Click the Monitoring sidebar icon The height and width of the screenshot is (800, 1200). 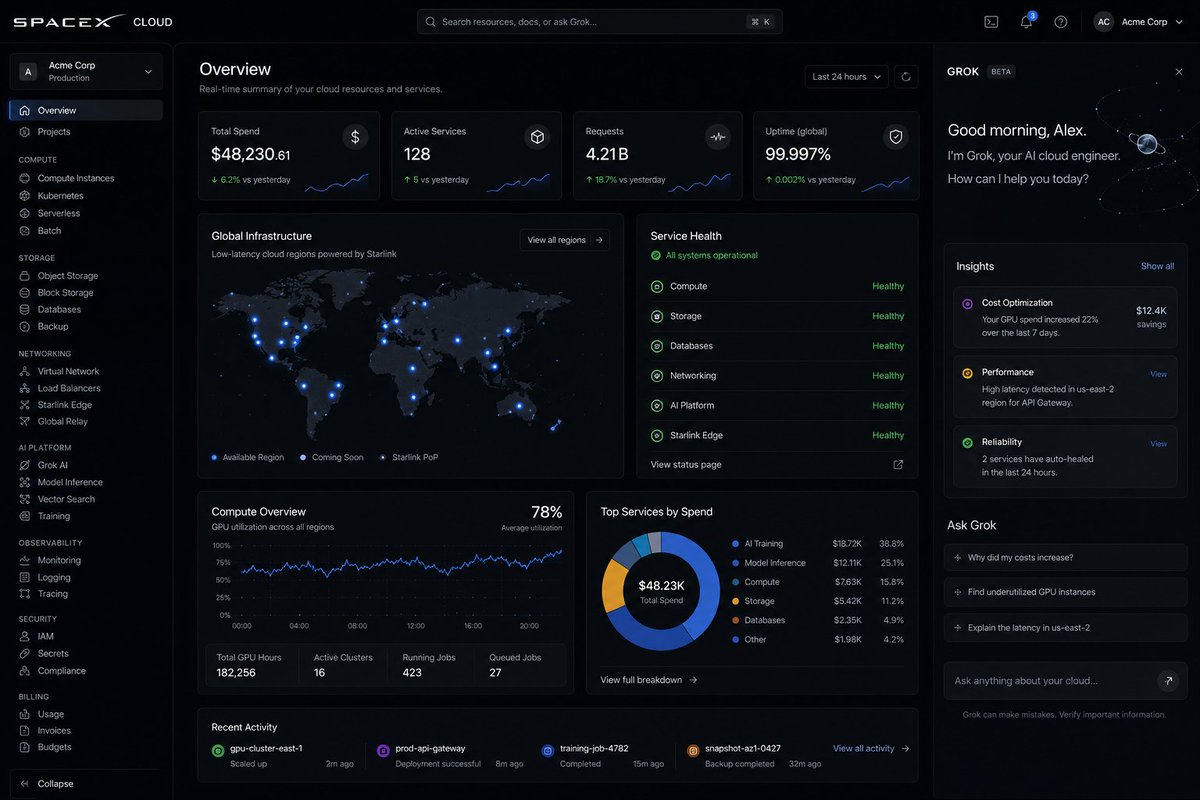[x=25, y=560]
